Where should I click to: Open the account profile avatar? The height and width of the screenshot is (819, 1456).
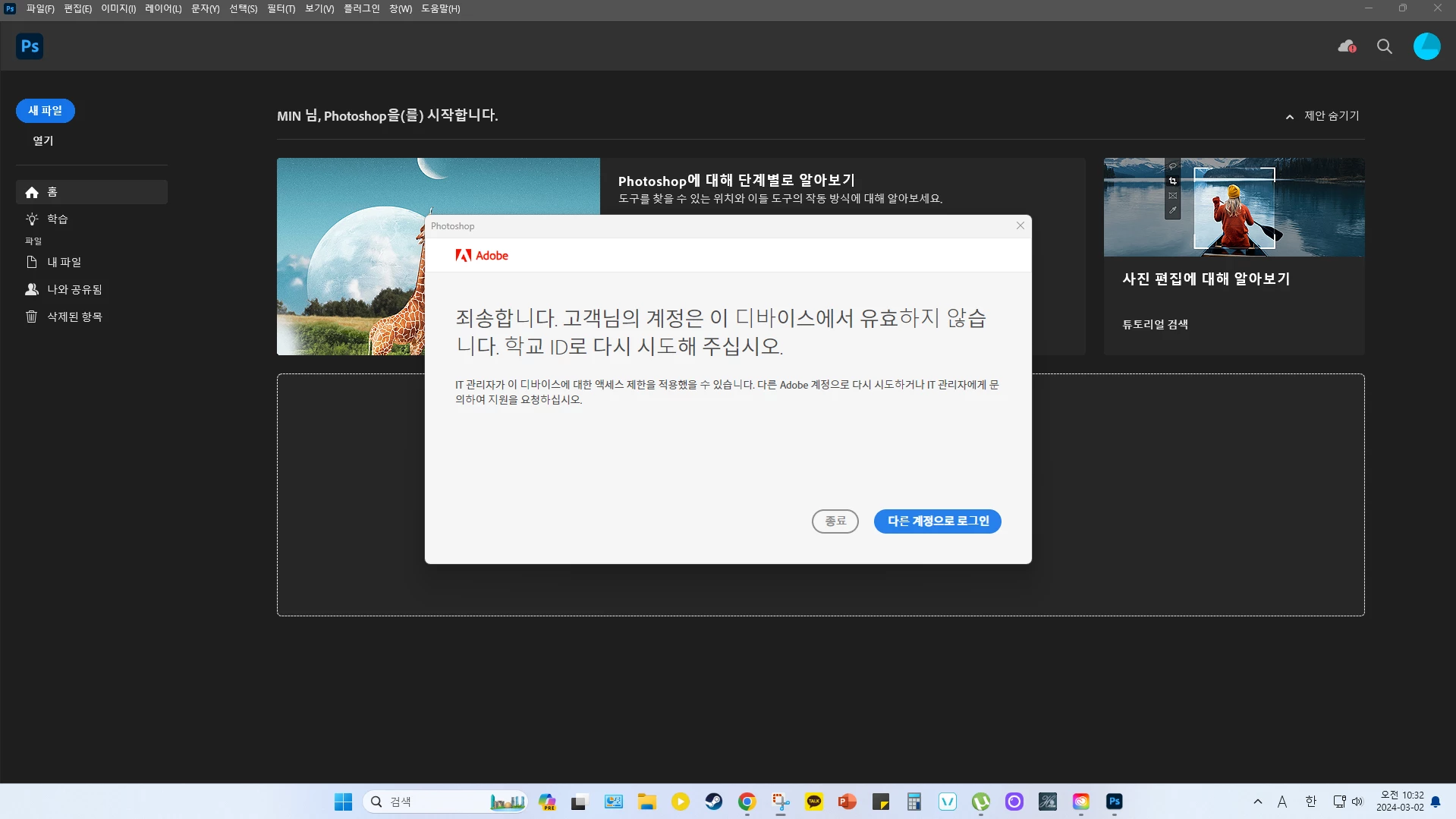click(1427, 46)
